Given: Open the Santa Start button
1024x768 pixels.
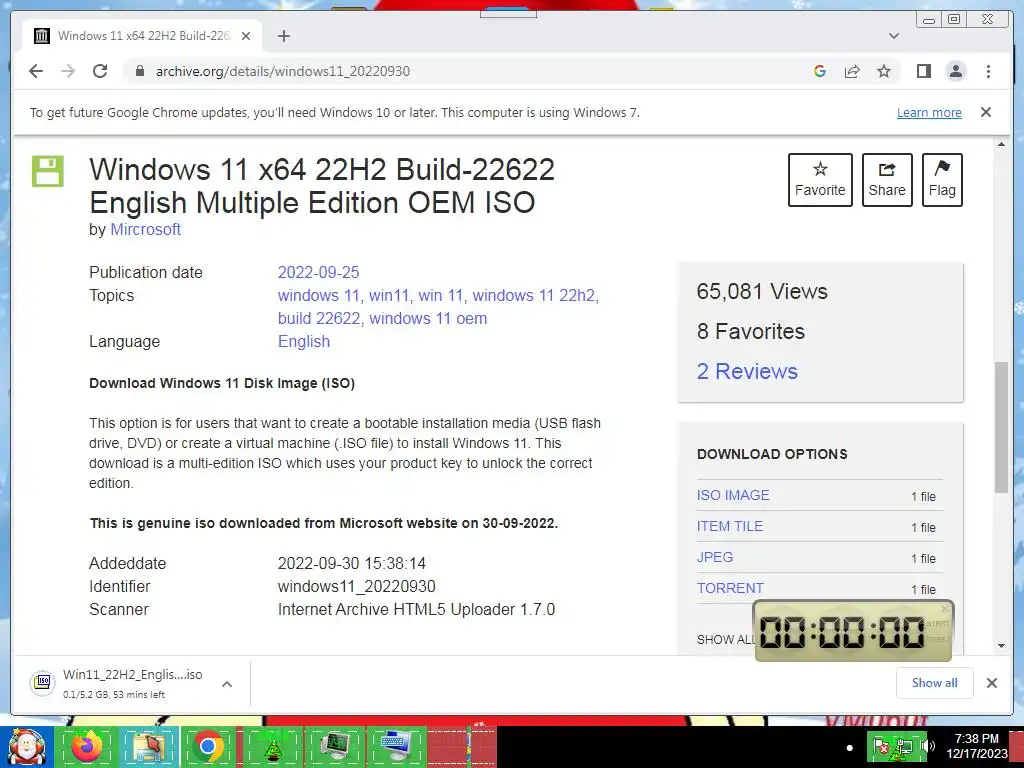Looking at the screenshot, I should [27, 747].
